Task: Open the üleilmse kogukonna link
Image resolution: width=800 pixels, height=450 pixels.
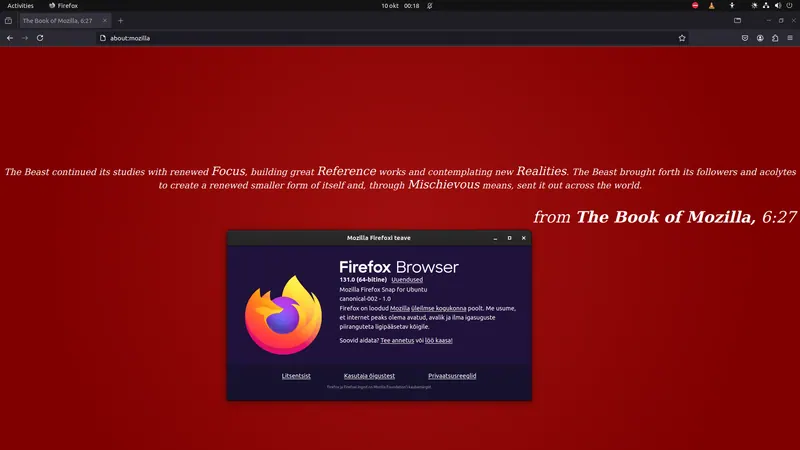Action: [438, 308]
